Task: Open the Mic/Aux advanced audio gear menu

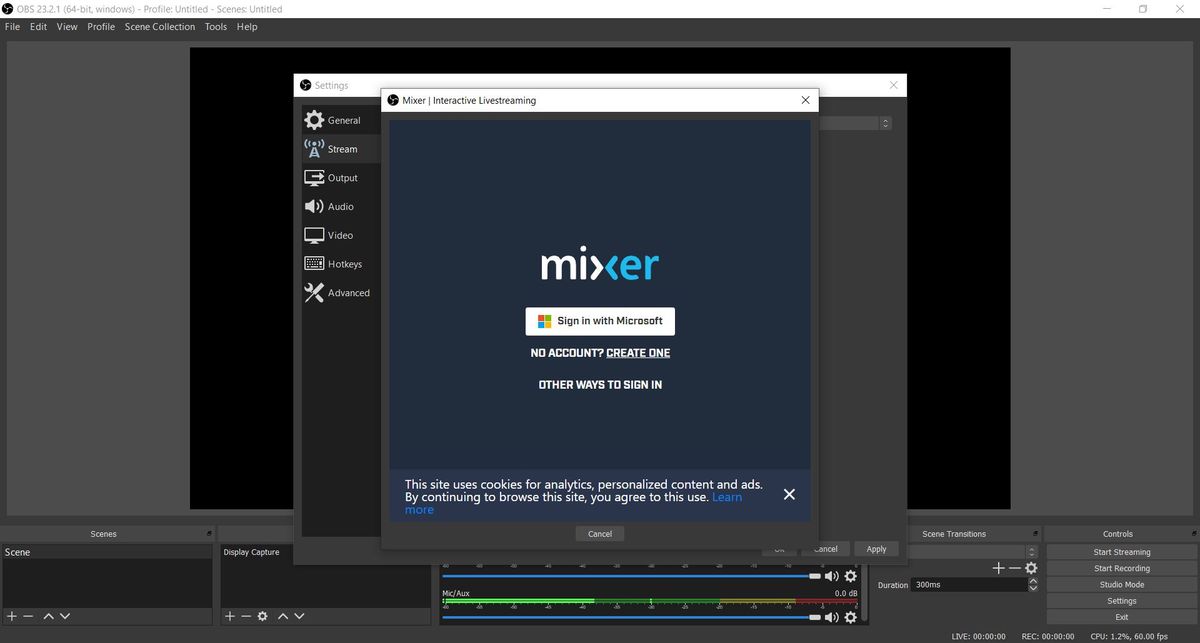Action: tap(851, 617)
